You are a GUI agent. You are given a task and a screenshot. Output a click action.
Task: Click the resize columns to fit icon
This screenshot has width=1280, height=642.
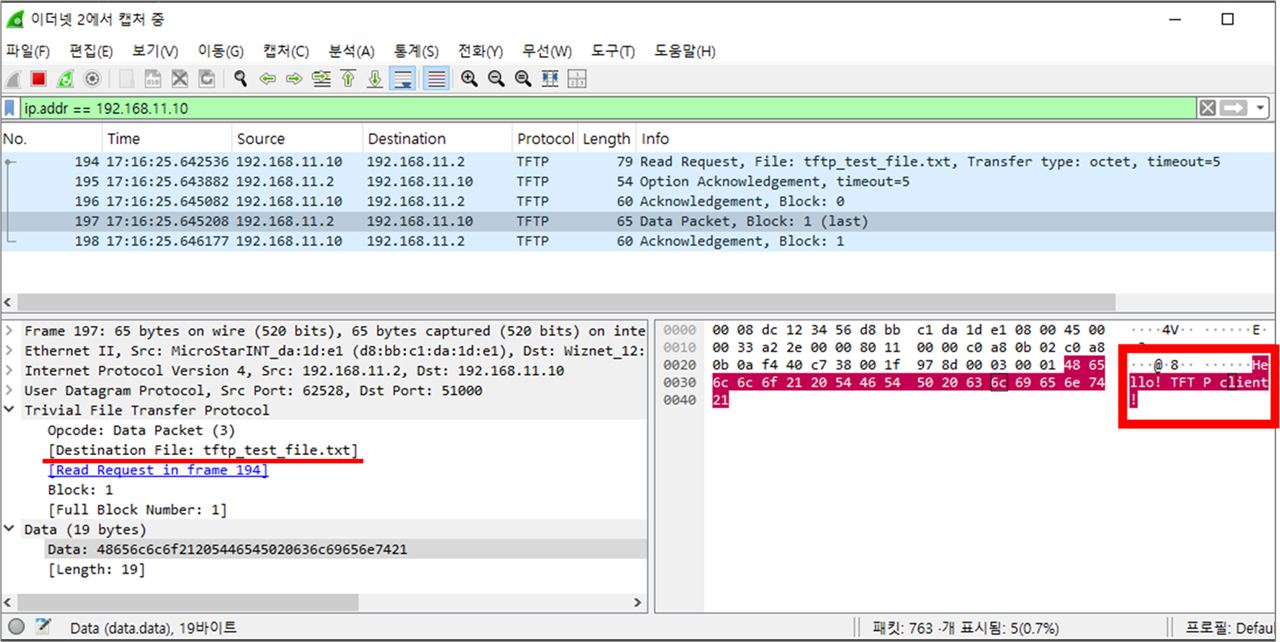550,79
